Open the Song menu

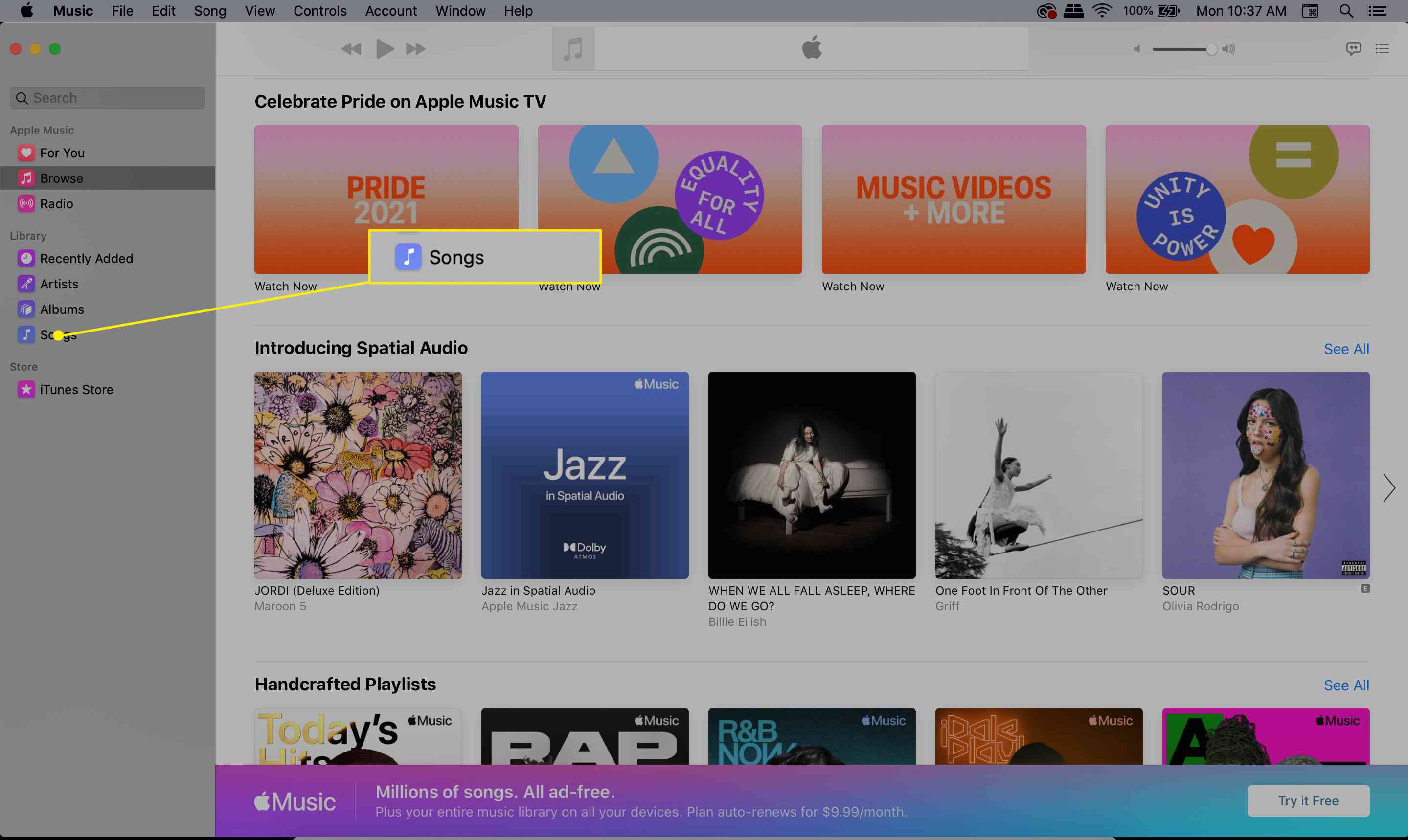210,11
